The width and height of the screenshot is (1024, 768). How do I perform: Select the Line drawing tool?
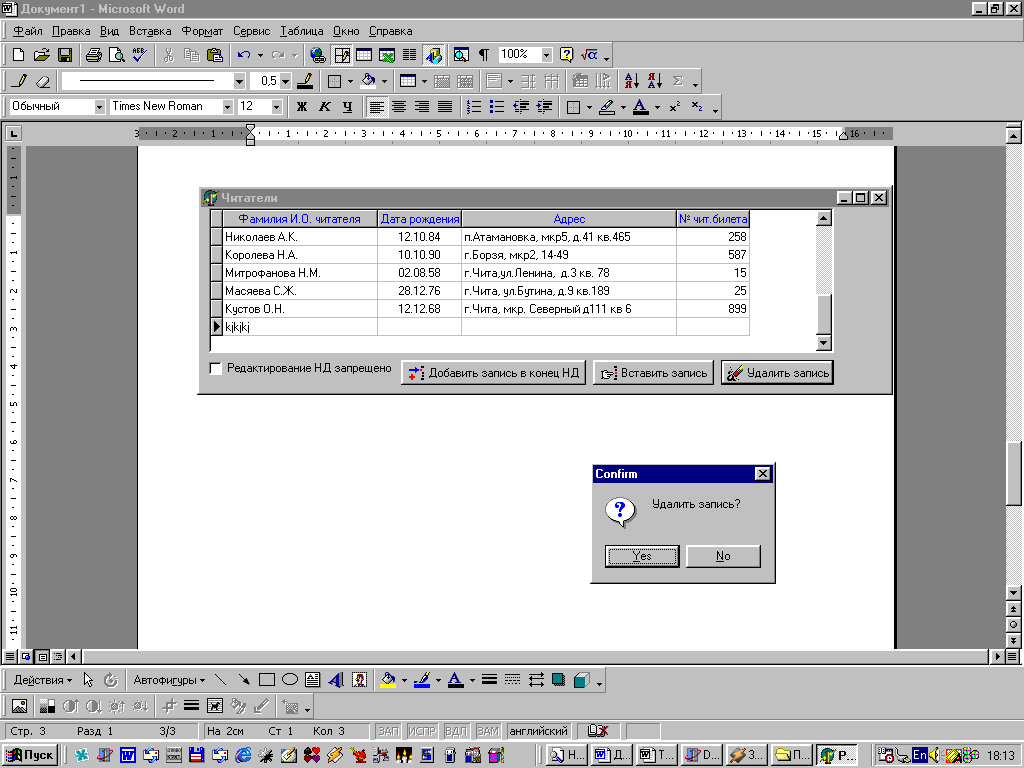click(x=221, y=680)
